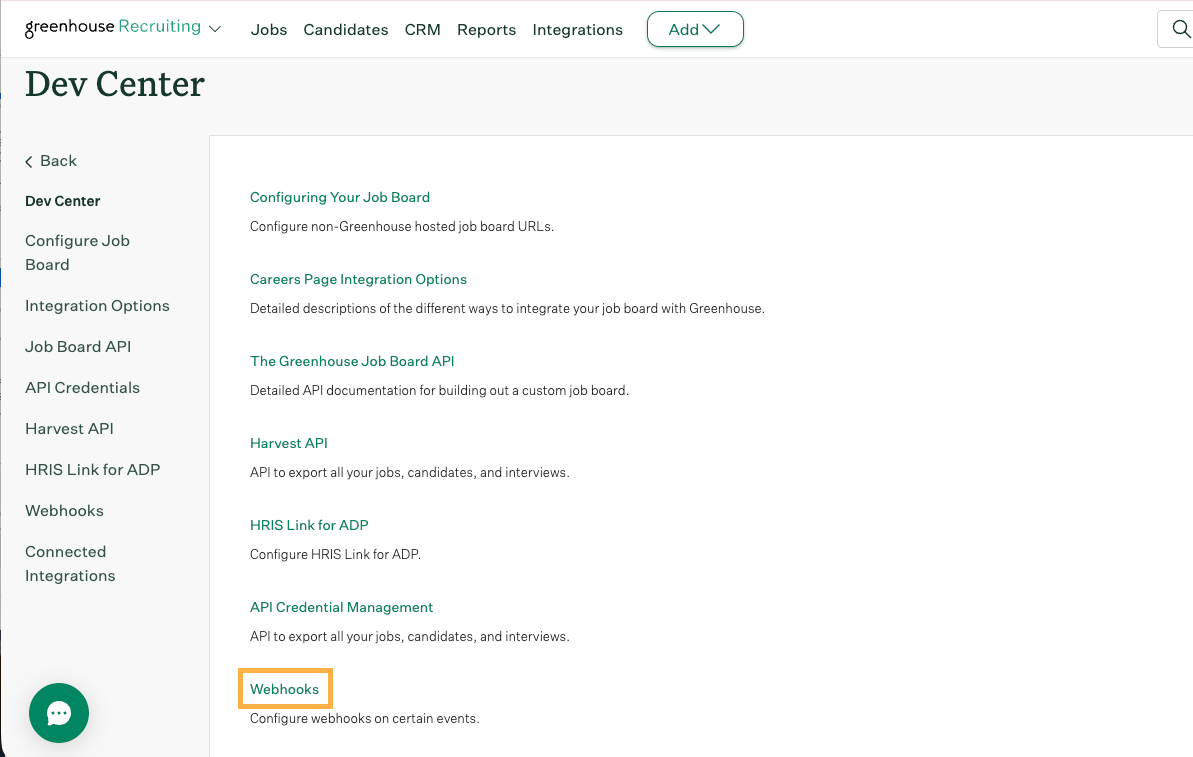The image size is (1193, 757).
Task: Open the highlighted Webhooks link
Action: click(285, 689)
